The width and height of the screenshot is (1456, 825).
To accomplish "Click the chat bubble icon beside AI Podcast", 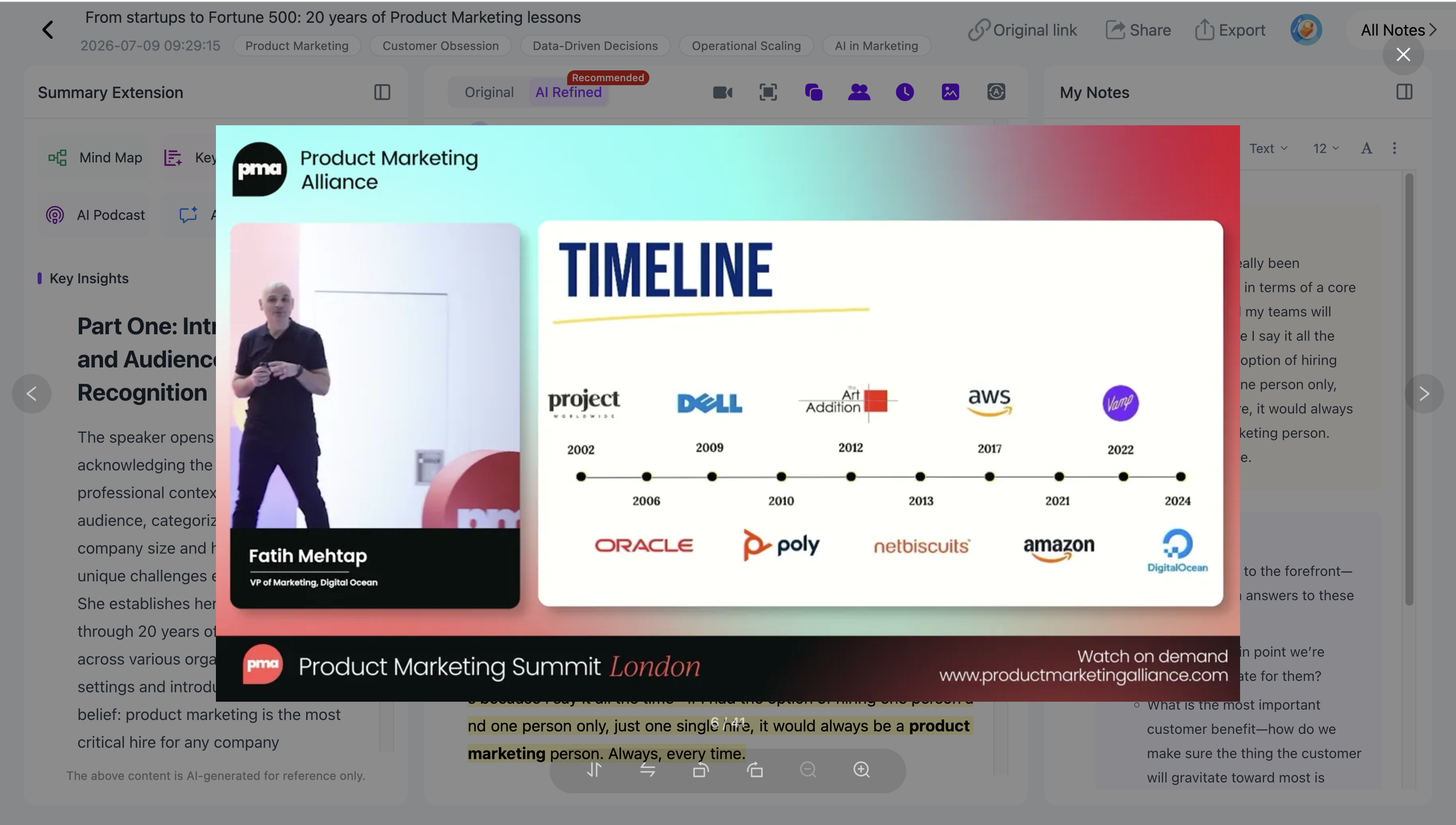I will [188, 215].
